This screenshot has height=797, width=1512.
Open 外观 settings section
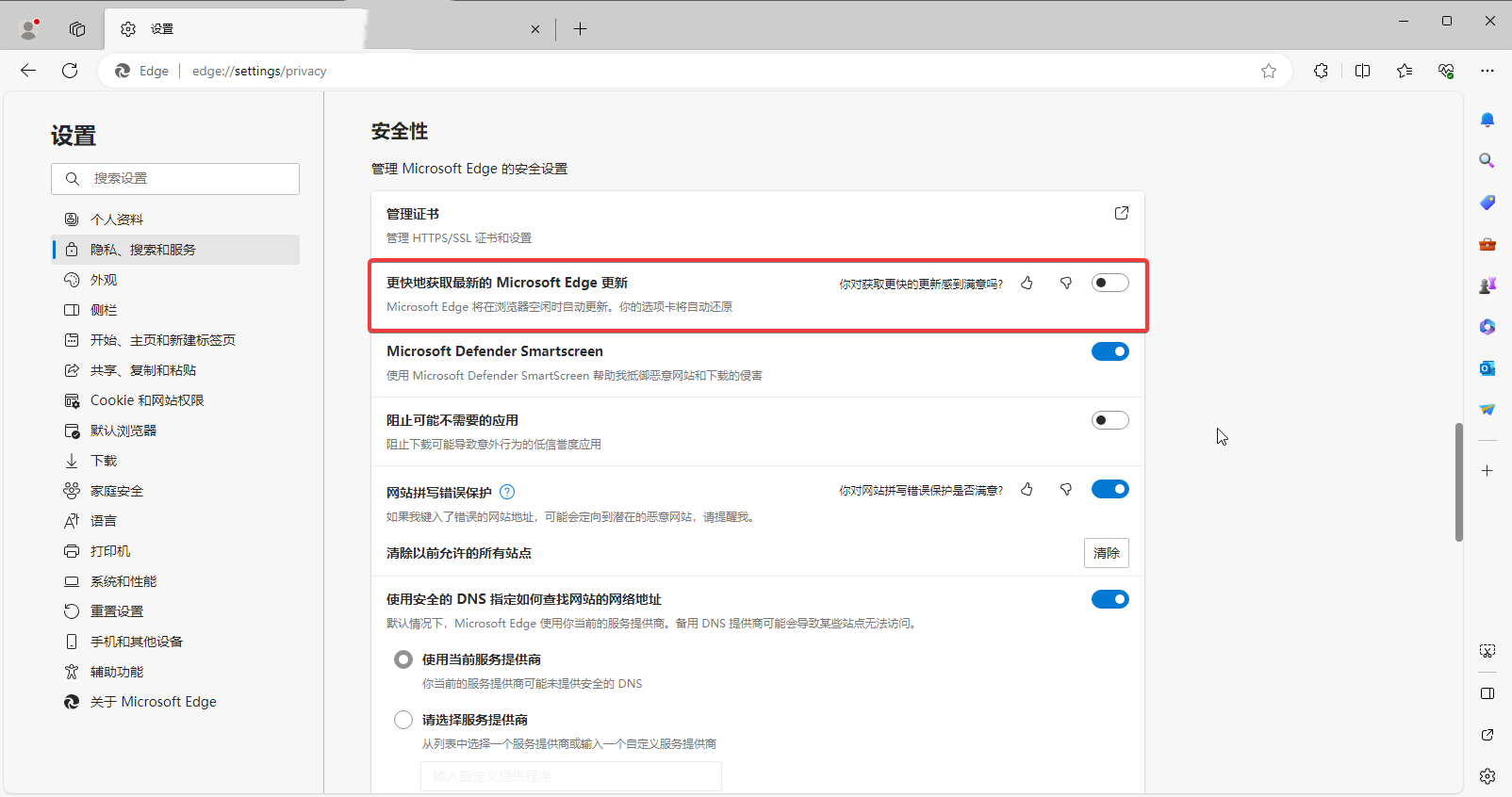click(x=175, y=280)
